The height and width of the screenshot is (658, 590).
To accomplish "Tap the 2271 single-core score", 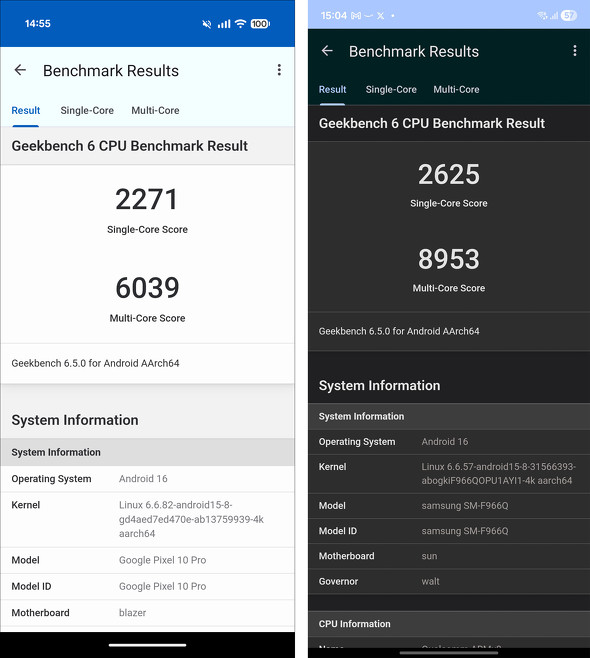I will pos(147,199).
